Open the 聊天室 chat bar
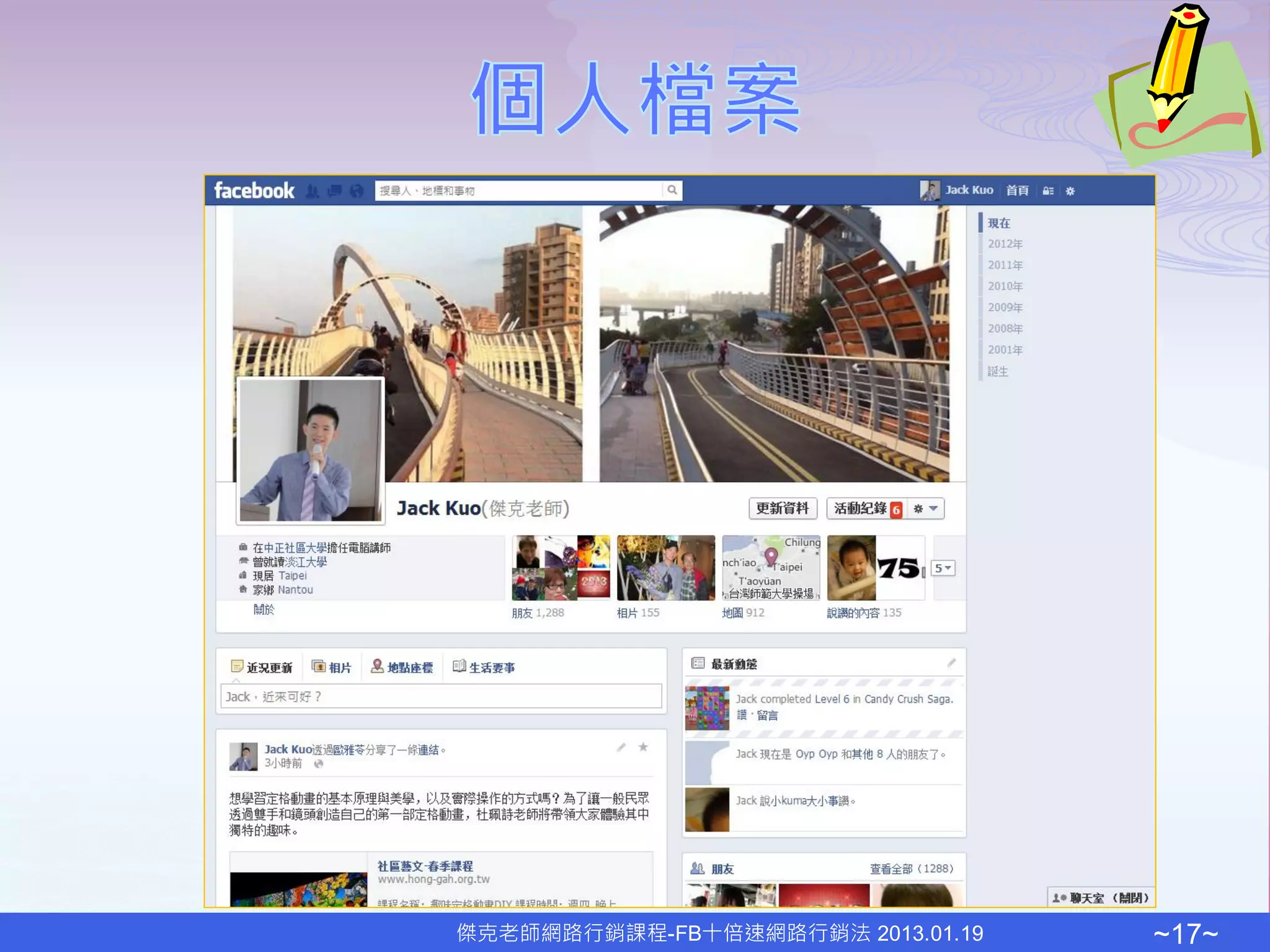 1101,898
